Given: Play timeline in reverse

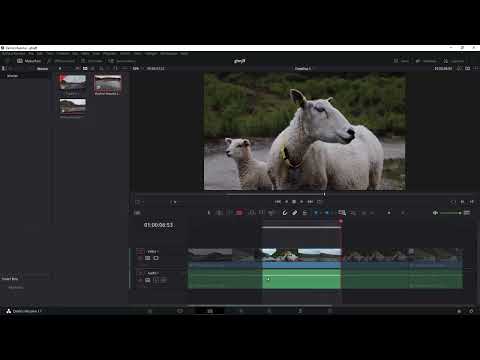Looking at the screenshot, I should coord(286,202).
